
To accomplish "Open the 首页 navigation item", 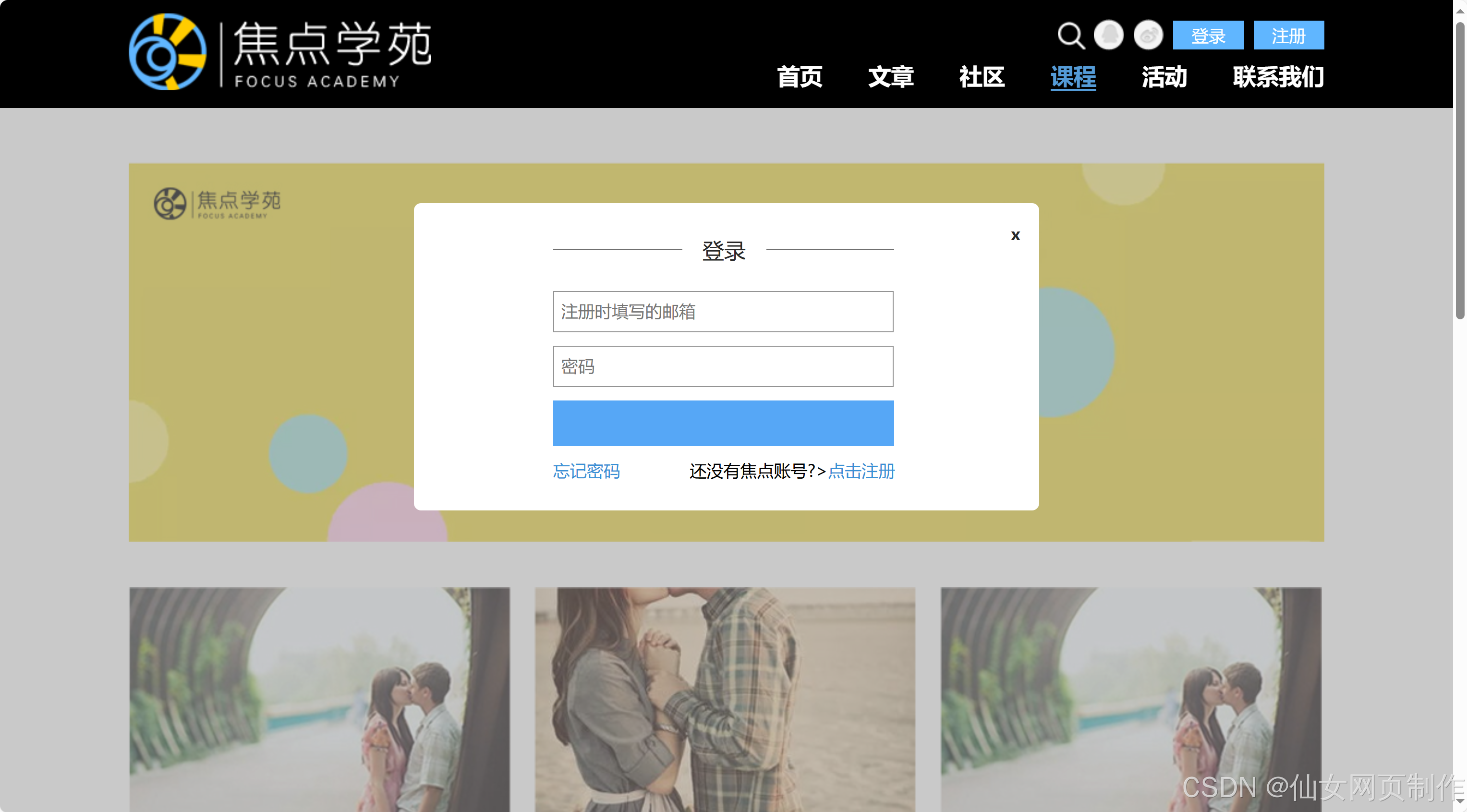I will click(800, 77).
